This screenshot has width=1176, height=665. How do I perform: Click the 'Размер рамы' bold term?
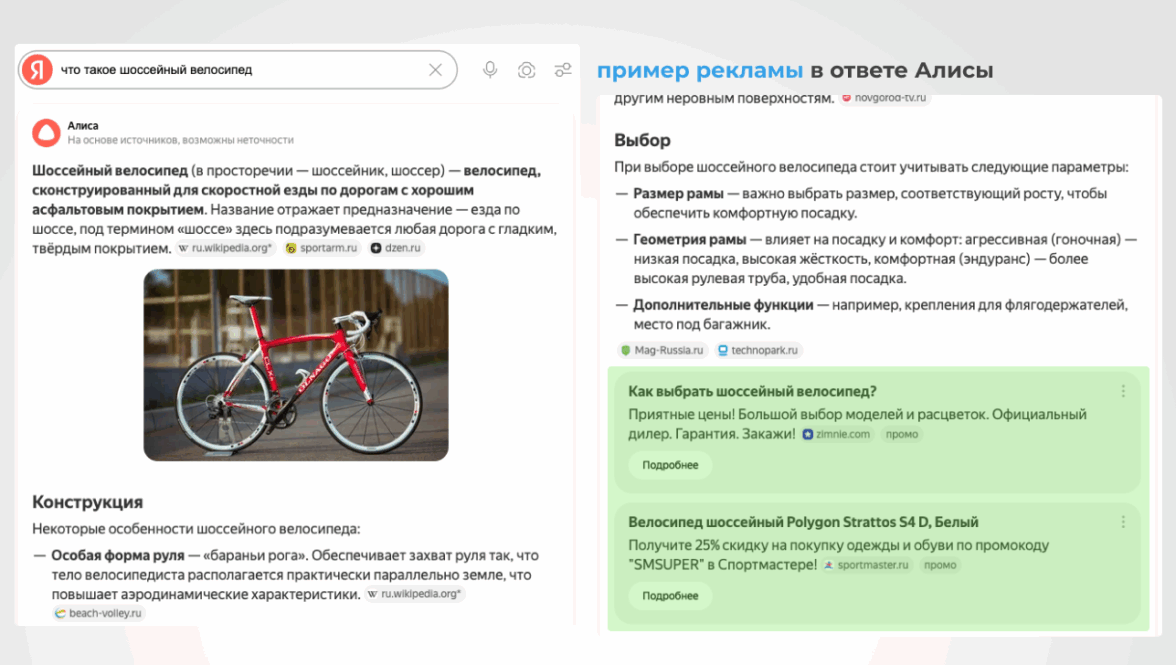[x=678, y=193]
